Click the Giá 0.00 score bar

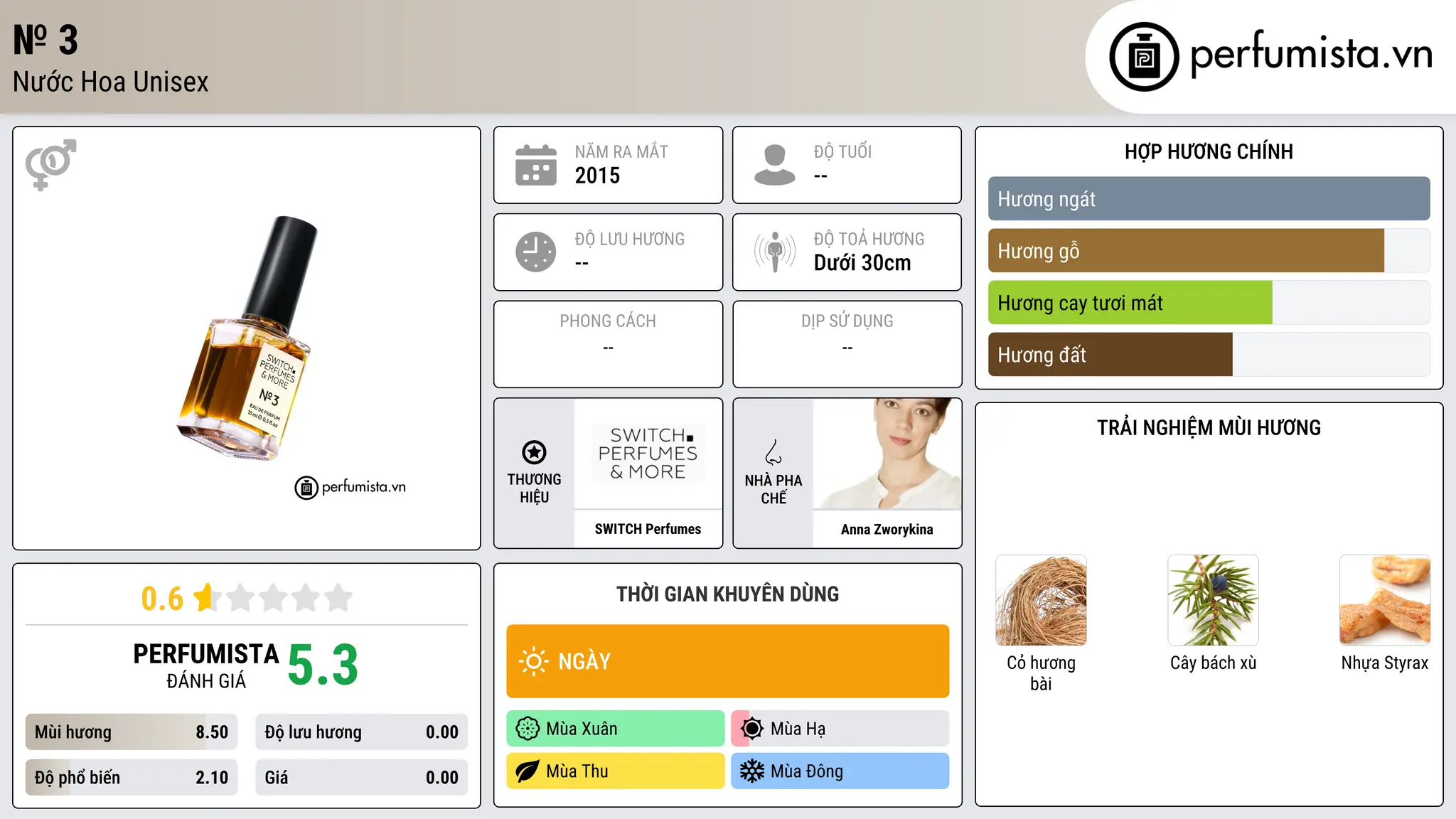pyautogui.click(x=362, y=778)
